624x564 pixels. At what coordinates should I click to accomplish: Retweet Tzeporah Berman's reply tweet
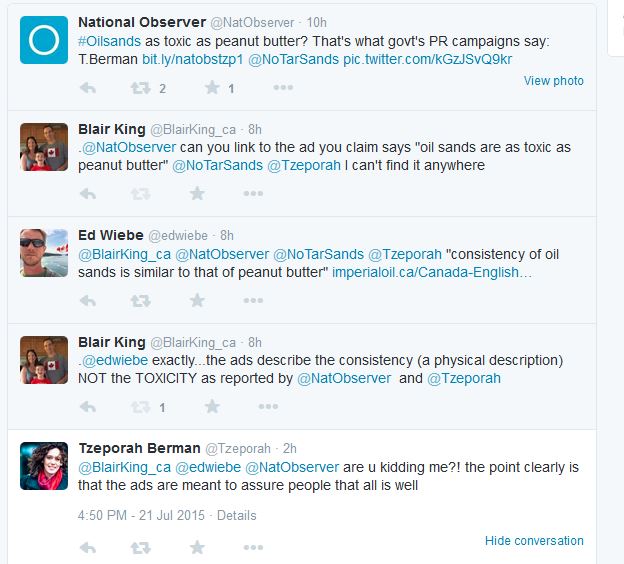[x=141, y=547]
